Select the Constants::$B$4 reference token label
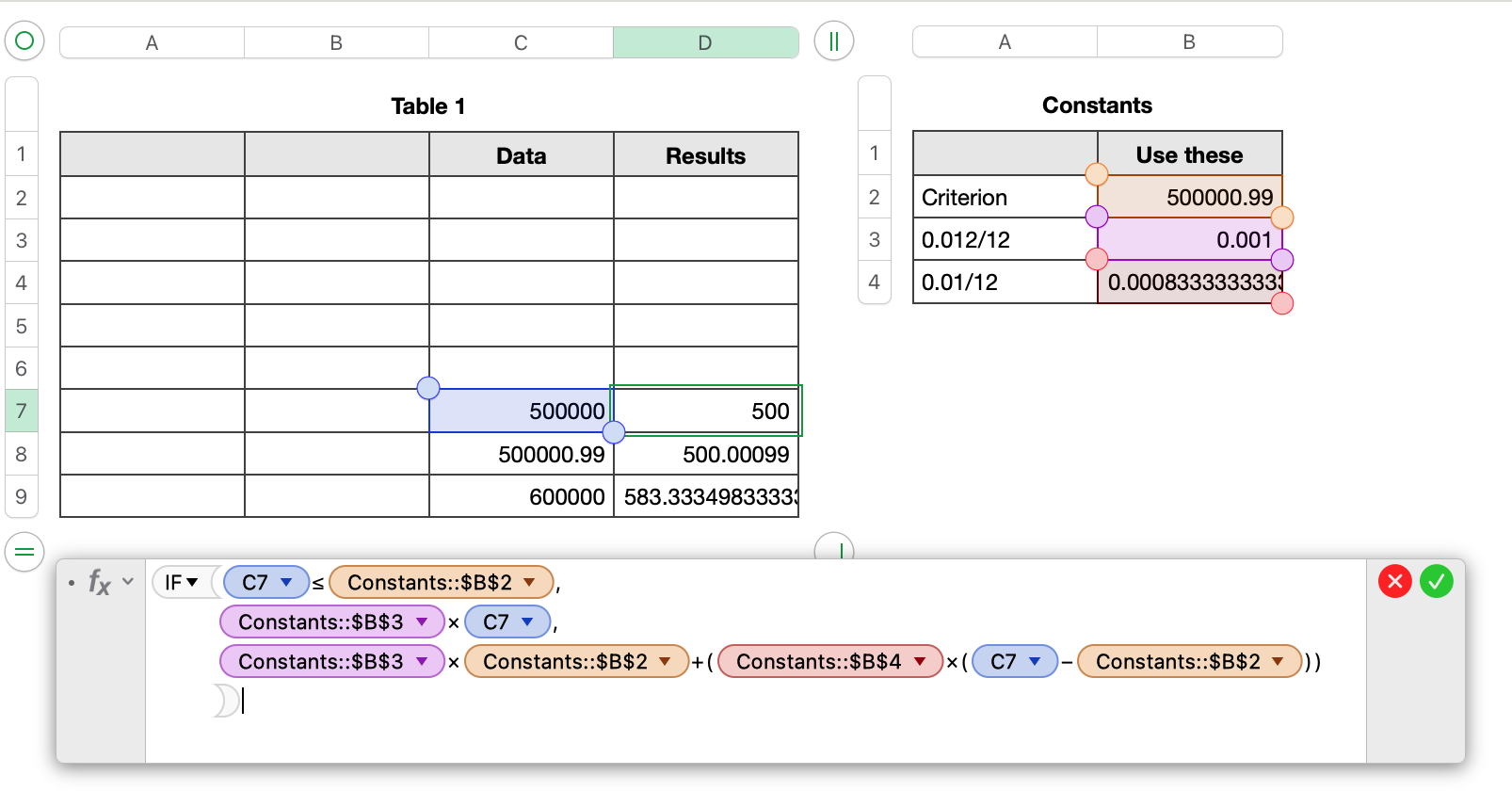The height and width of the screenshot is (791, 1512). 818,661
